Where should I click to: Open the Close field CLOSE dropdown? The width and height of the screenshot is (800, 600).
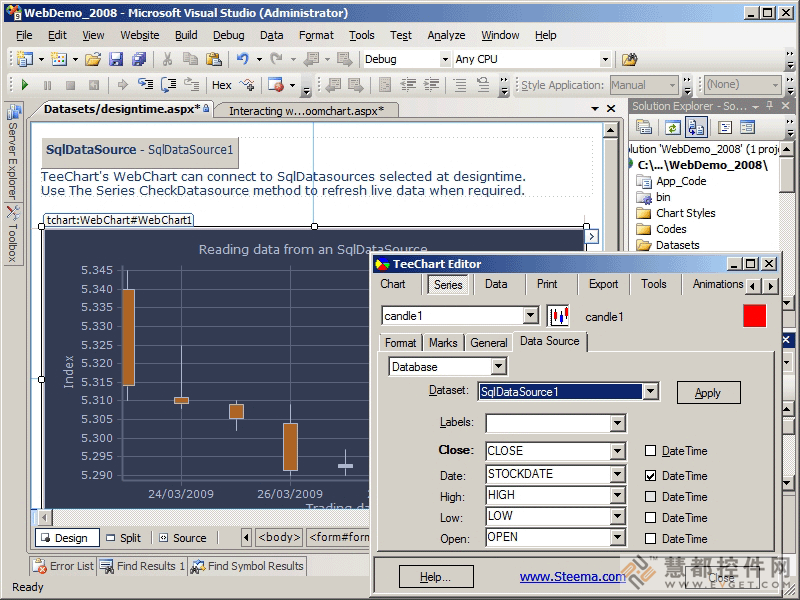point(617,451)
